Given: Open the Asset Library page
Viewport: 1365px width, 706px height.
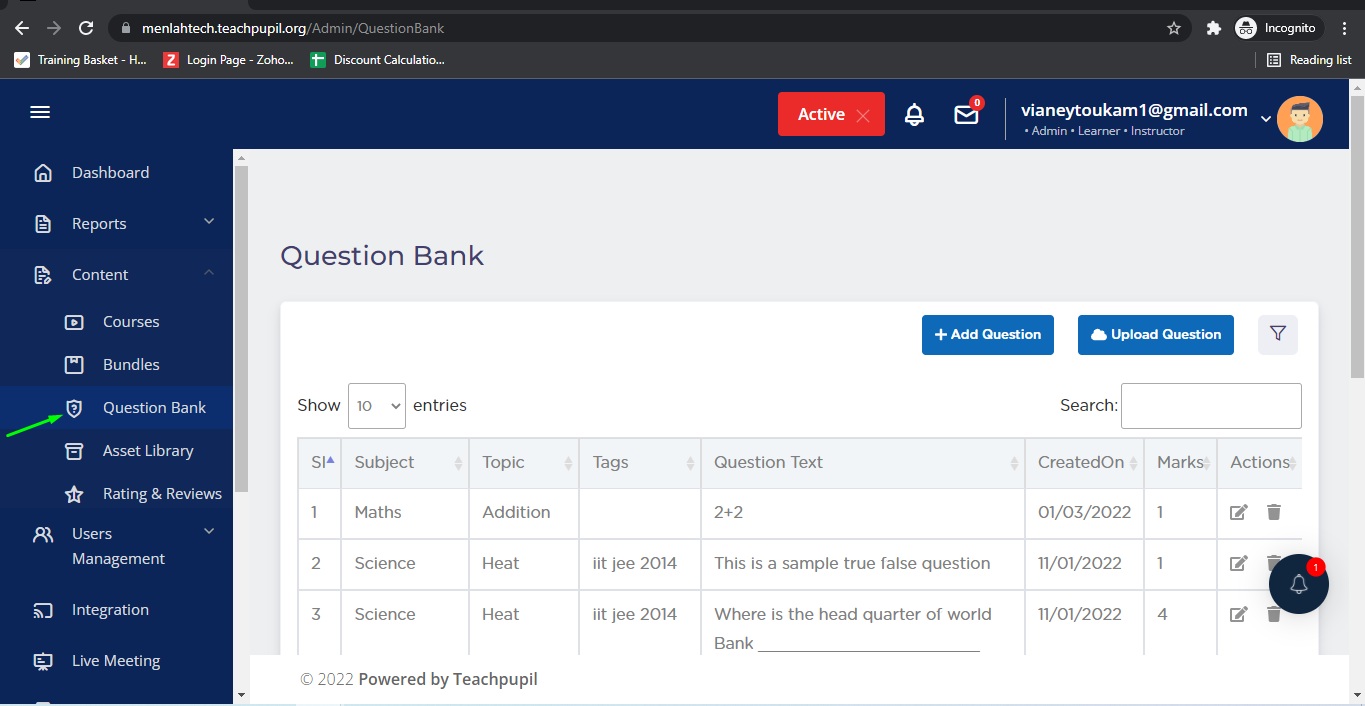Looking at the screenshot, I should tap(147, 451).
